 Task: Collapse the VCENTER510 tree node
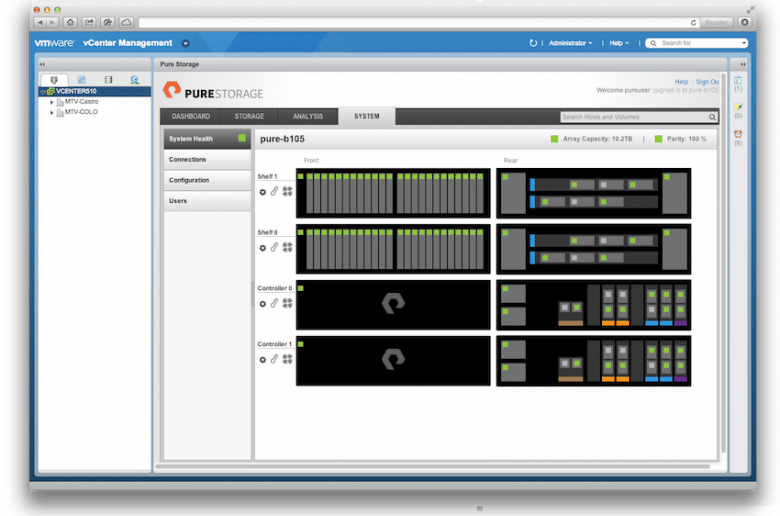click(43, 92)
